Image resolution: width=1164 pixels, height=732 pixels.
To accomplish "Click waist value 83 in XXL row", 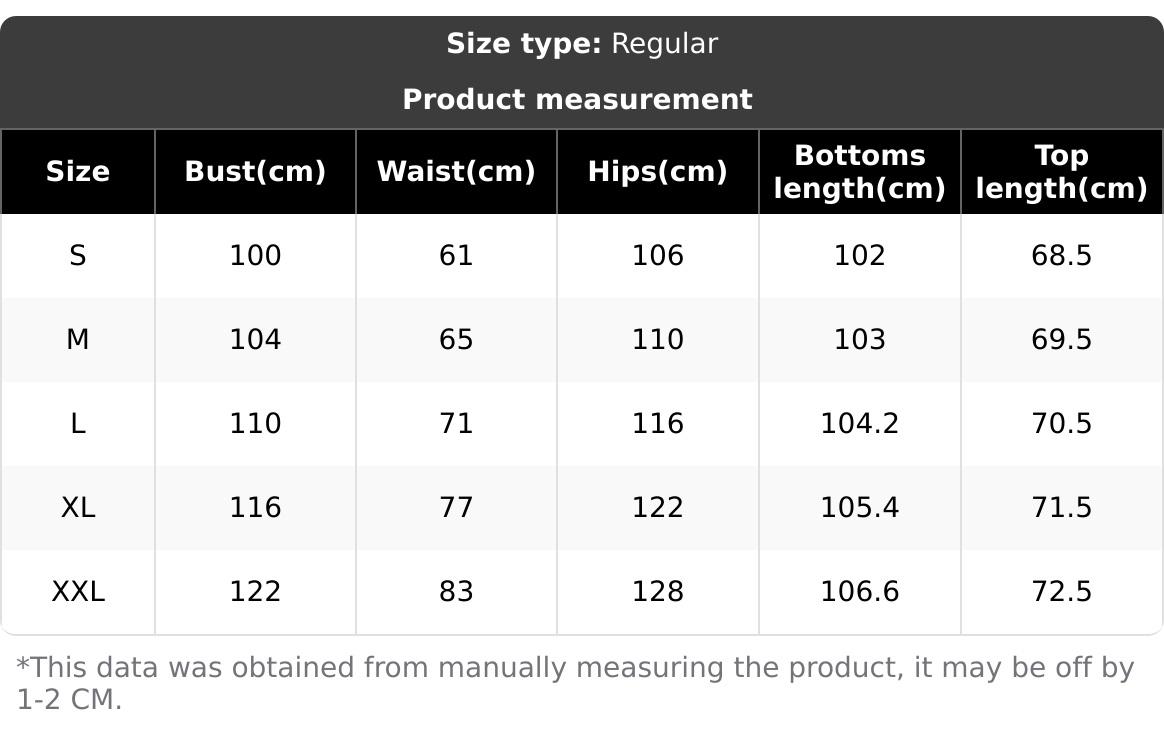I will [x=456, y=592].
